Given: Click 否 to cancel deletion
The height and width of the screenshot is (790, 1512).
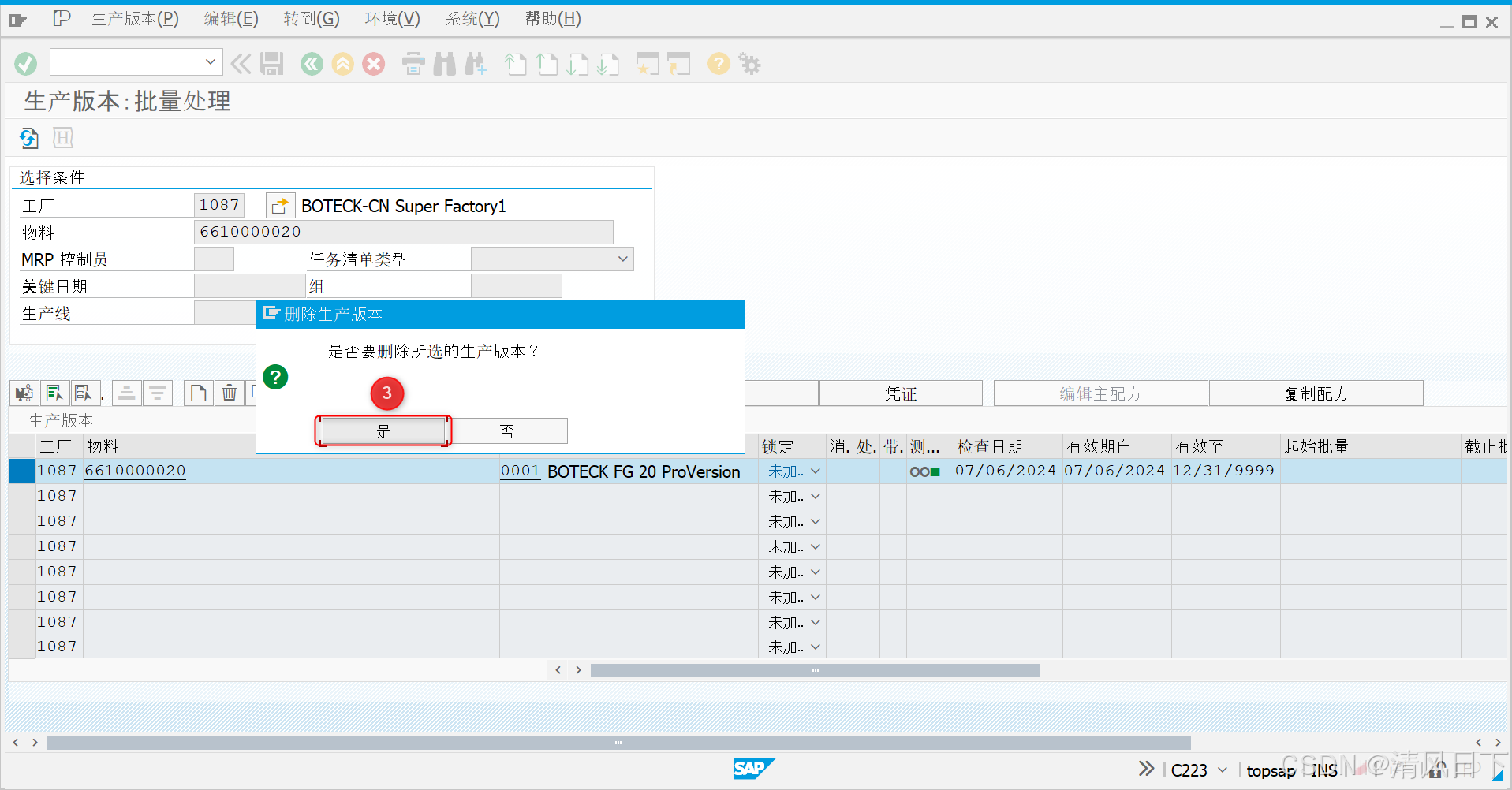Looking at the screenshot, I should [x=507, y=431].
